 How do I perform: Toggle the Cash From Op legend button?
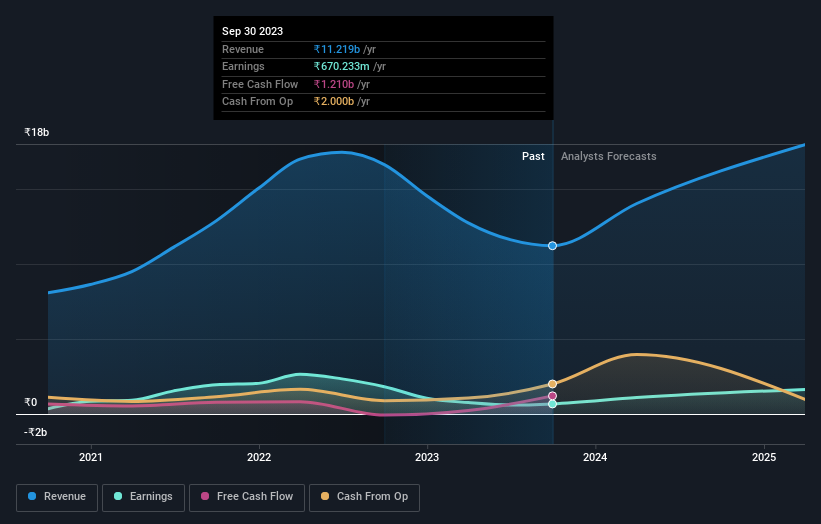(x=364, y=497)
